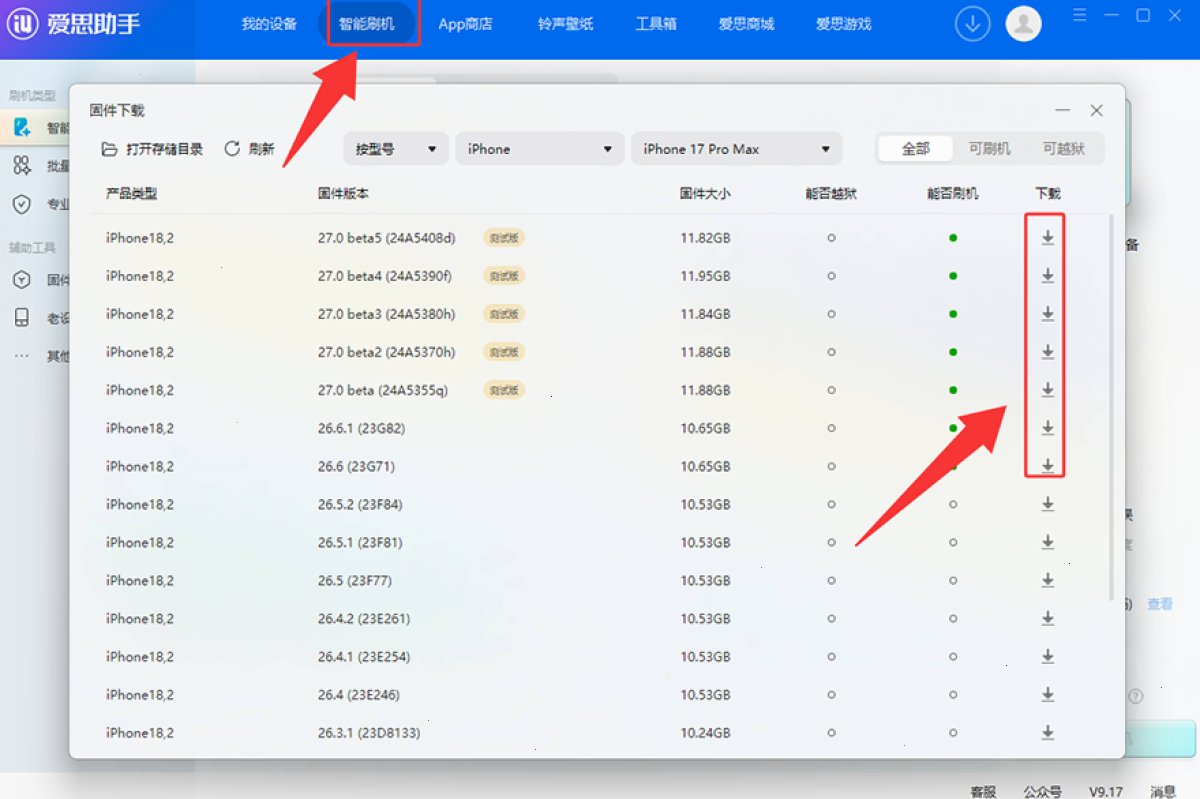Click 10.24GB size cell
The image size is (1200, 799).
click(x=705, y=732)
